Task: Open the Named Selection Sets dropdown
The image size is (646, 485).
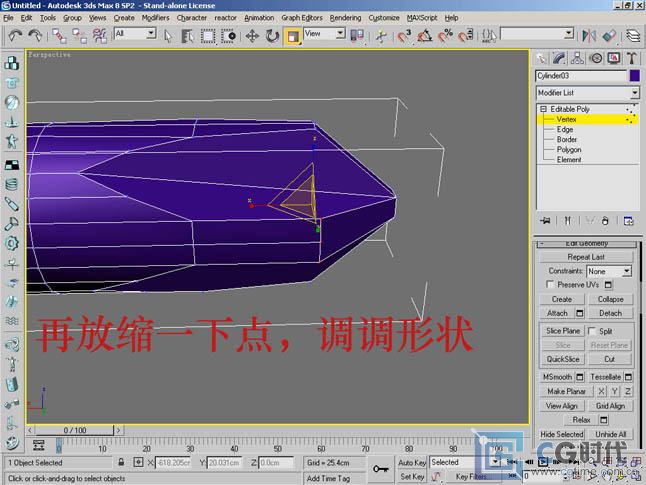Action: [569, 33]
